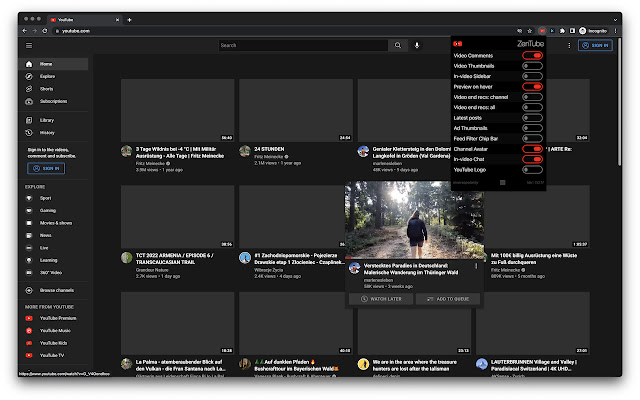Click the browser back arrow
The image size is (640, 400).
[x=24, y=31]
